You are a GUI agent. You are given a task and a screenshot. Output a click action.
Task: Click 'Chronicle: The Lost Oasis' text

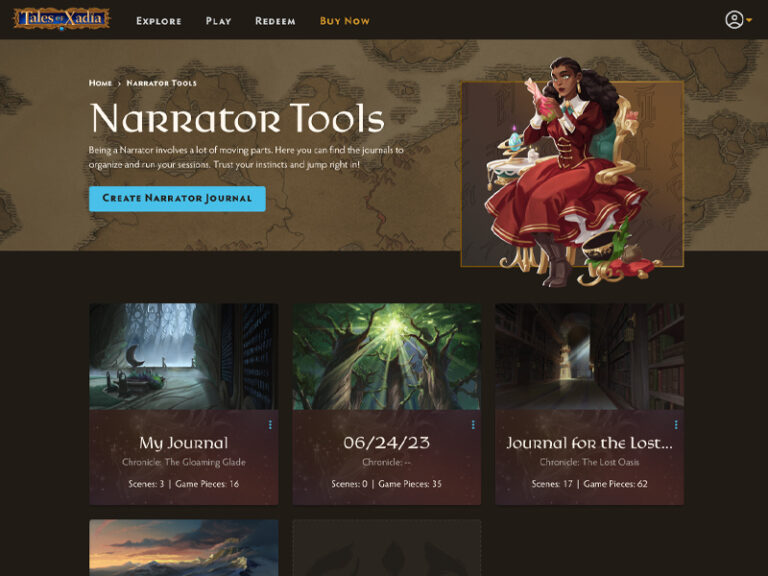tap(589, 462)
